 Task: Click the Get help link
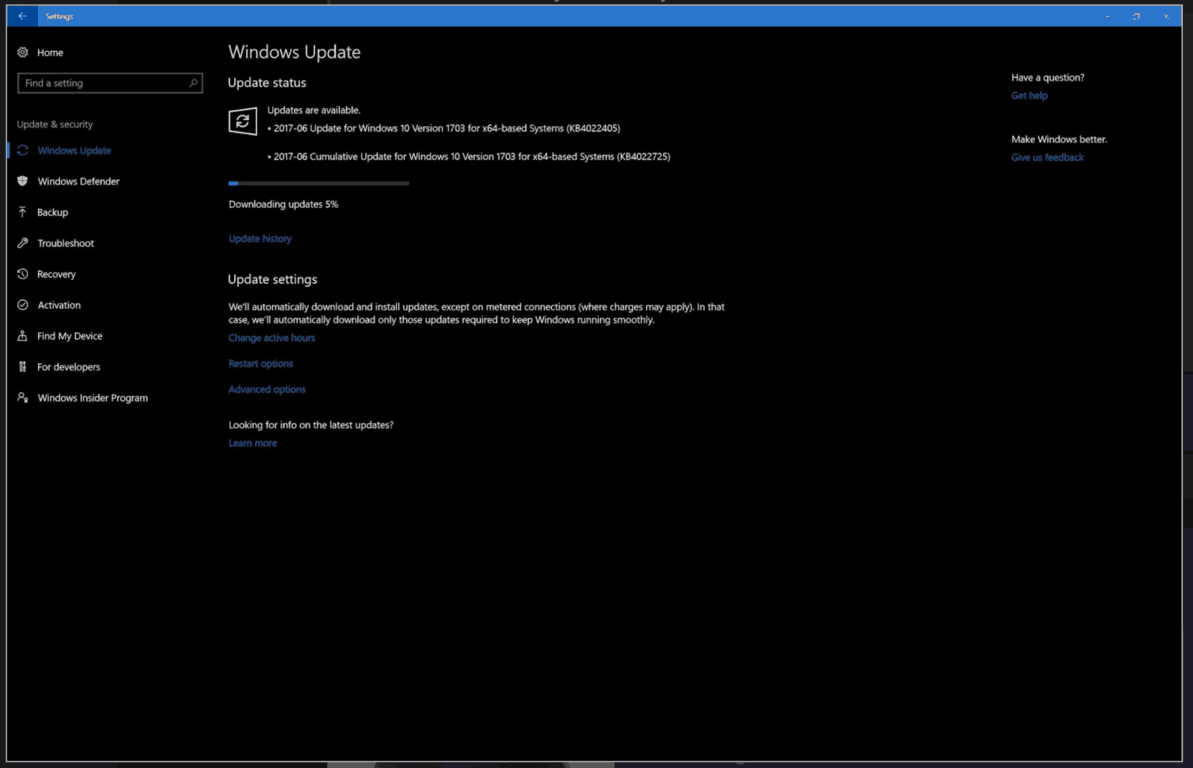point(1029,95)
